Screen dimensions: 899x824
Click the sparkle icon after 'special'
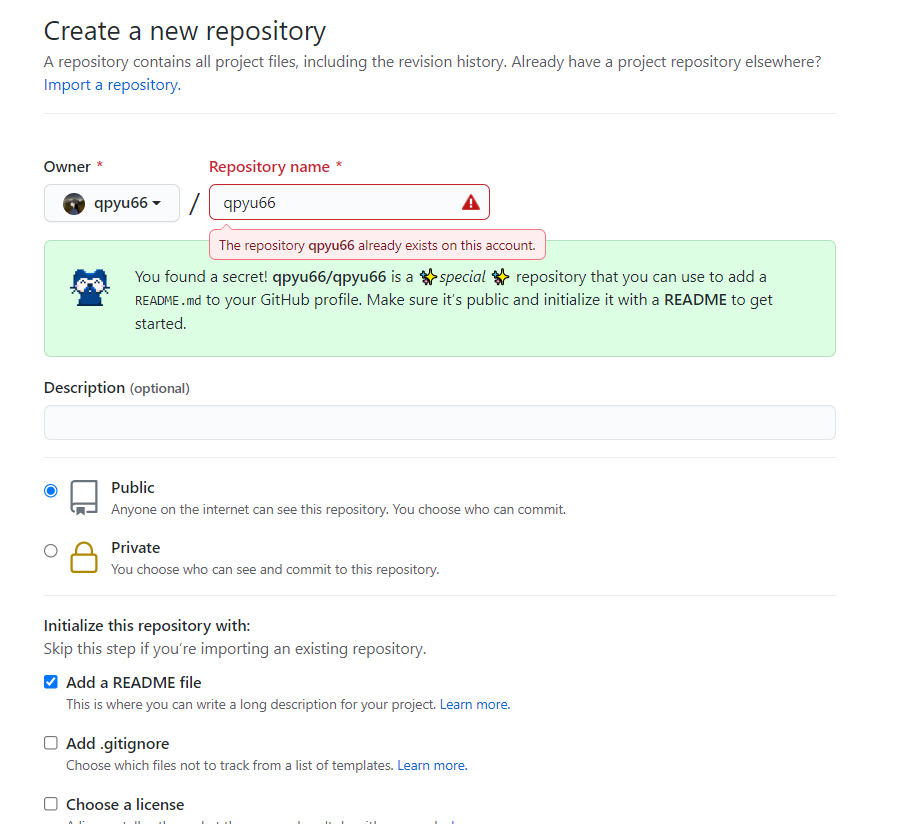click(501, 277)
